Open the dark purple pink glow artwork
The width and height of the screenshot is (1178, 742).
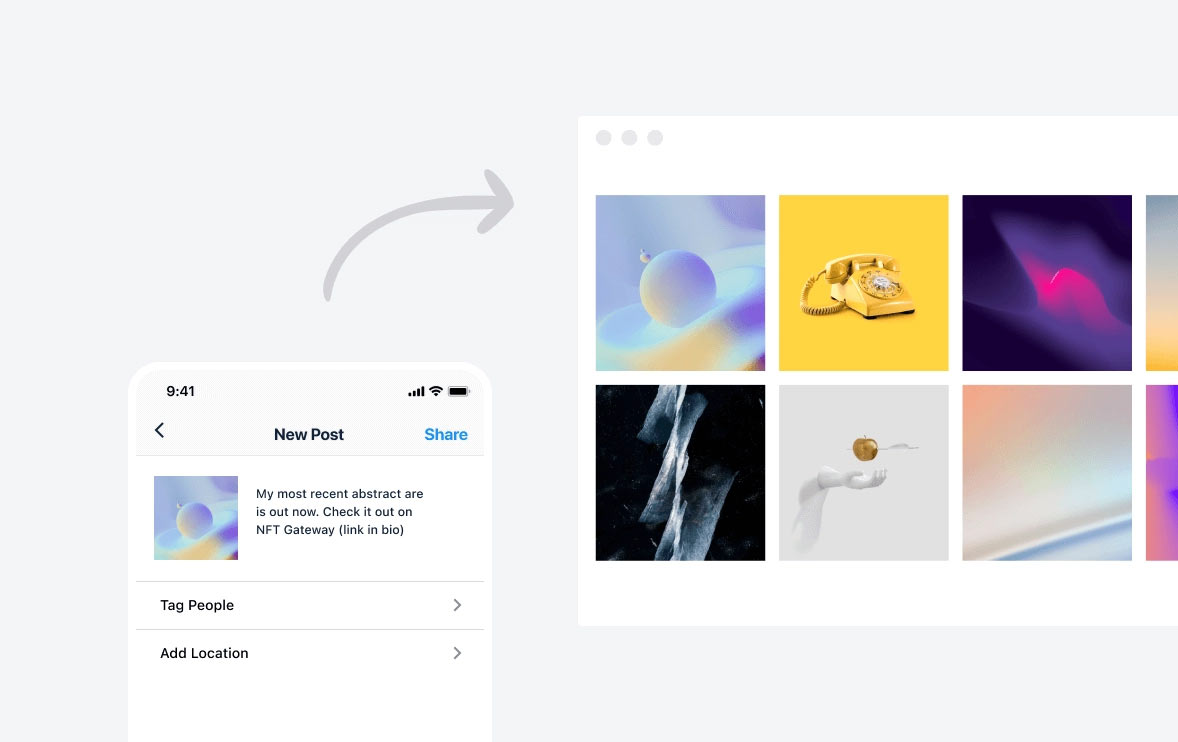1047,282
